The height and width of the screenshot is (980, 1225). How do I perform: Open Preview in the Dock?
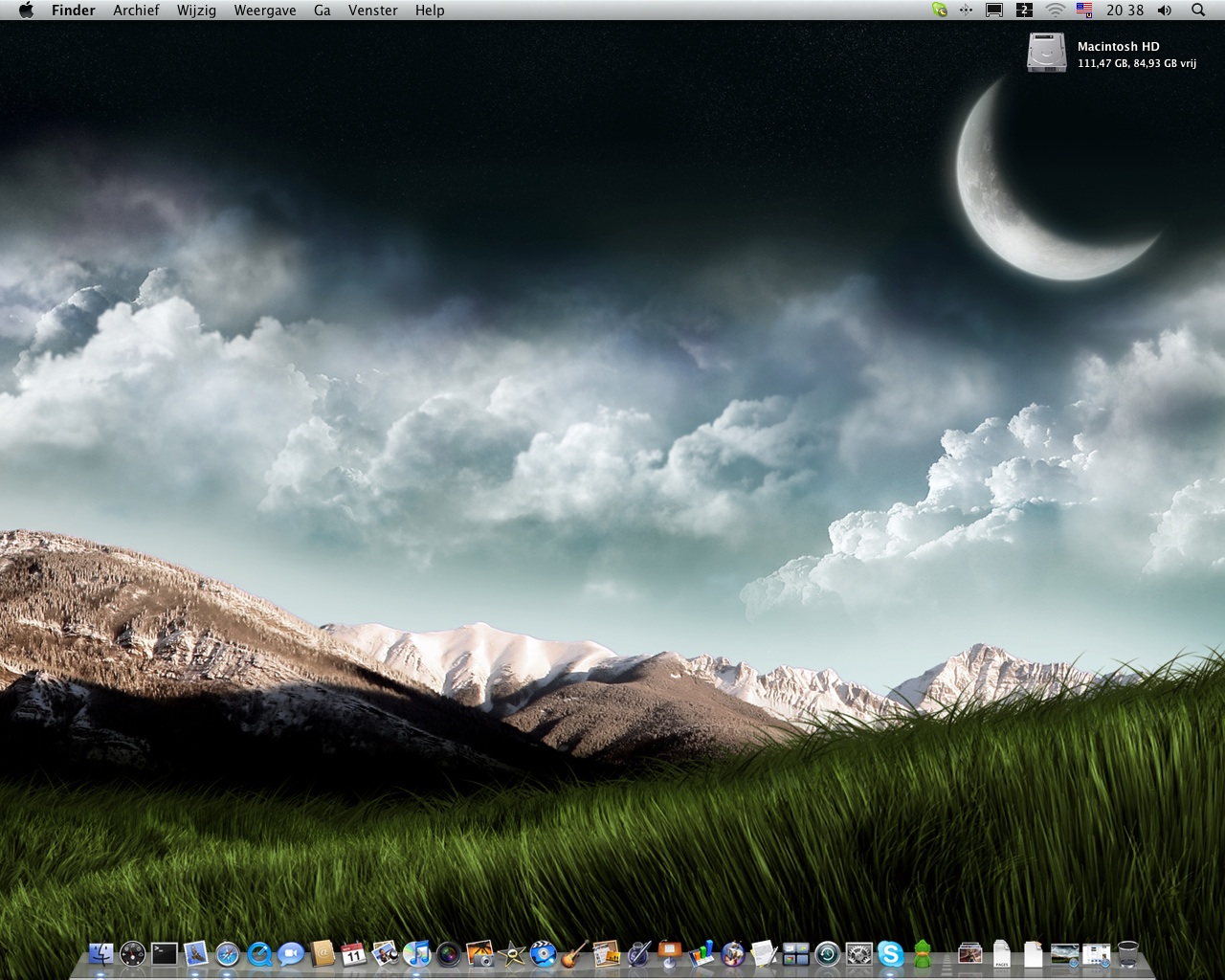[x=385, y=953]
